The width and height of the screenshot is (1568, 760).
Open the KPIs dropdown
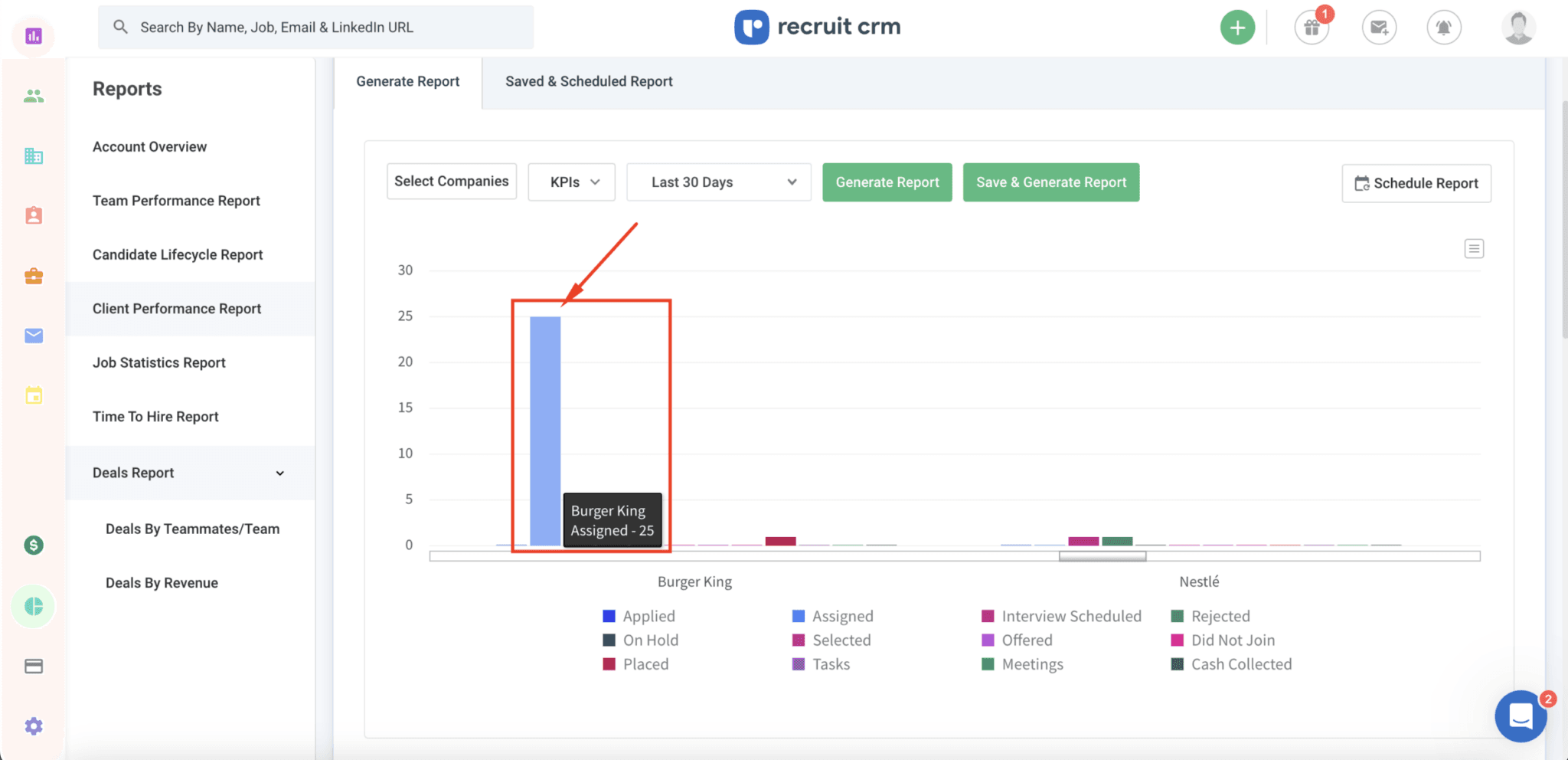pos(570,182)
